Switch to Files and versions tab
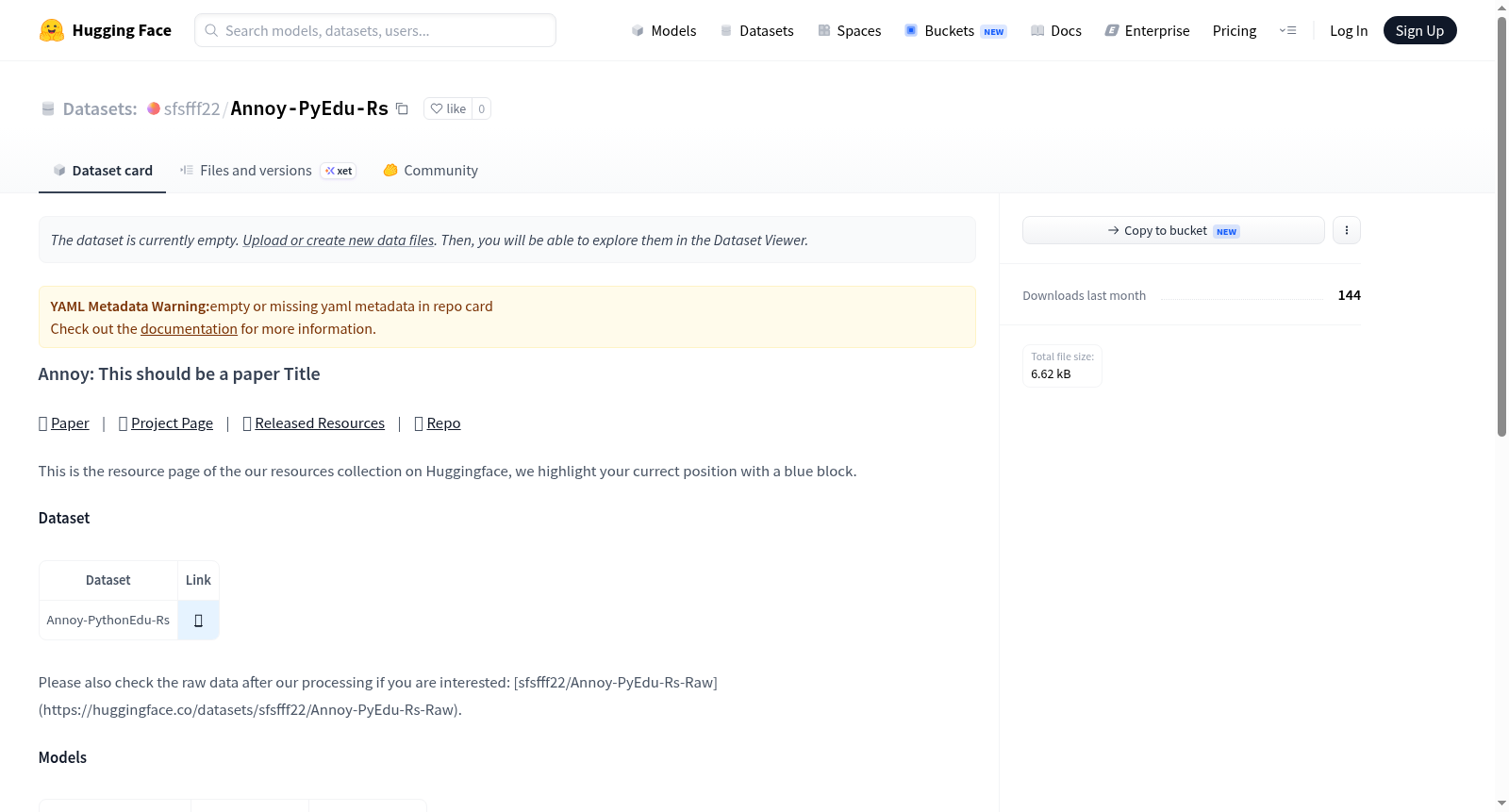 coord(268,171)
